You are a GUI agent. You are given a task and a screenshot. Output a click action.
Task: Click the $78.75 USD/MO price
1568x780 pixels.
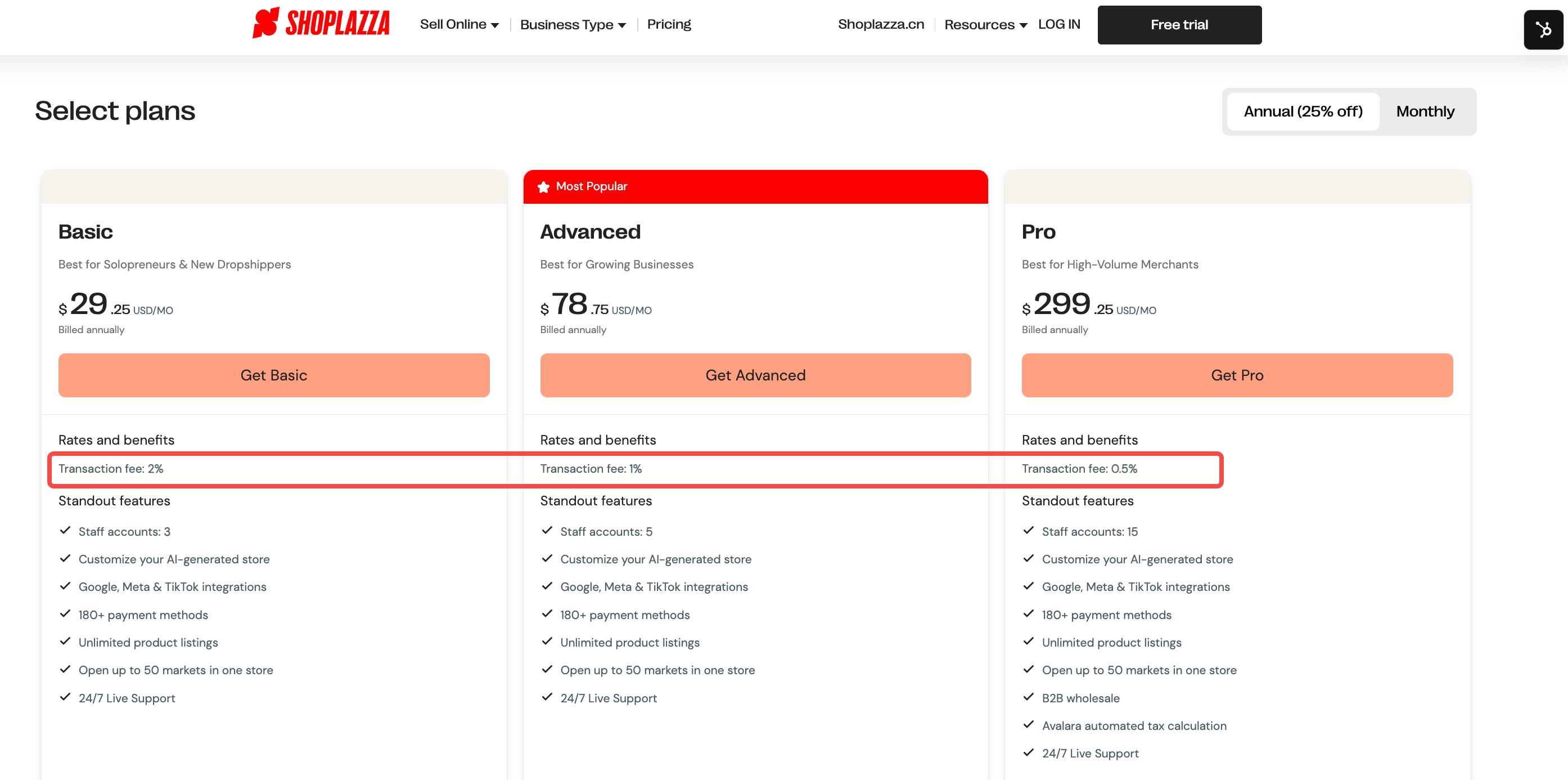tap(596, 304)
